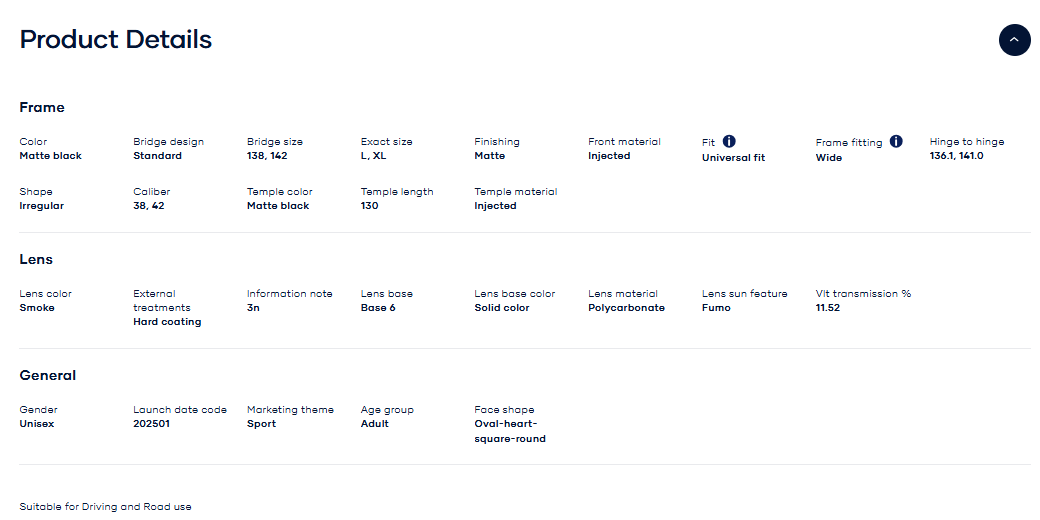
Task: Click the Polycarbonate lens material value
Action: [x=626, y=308]
